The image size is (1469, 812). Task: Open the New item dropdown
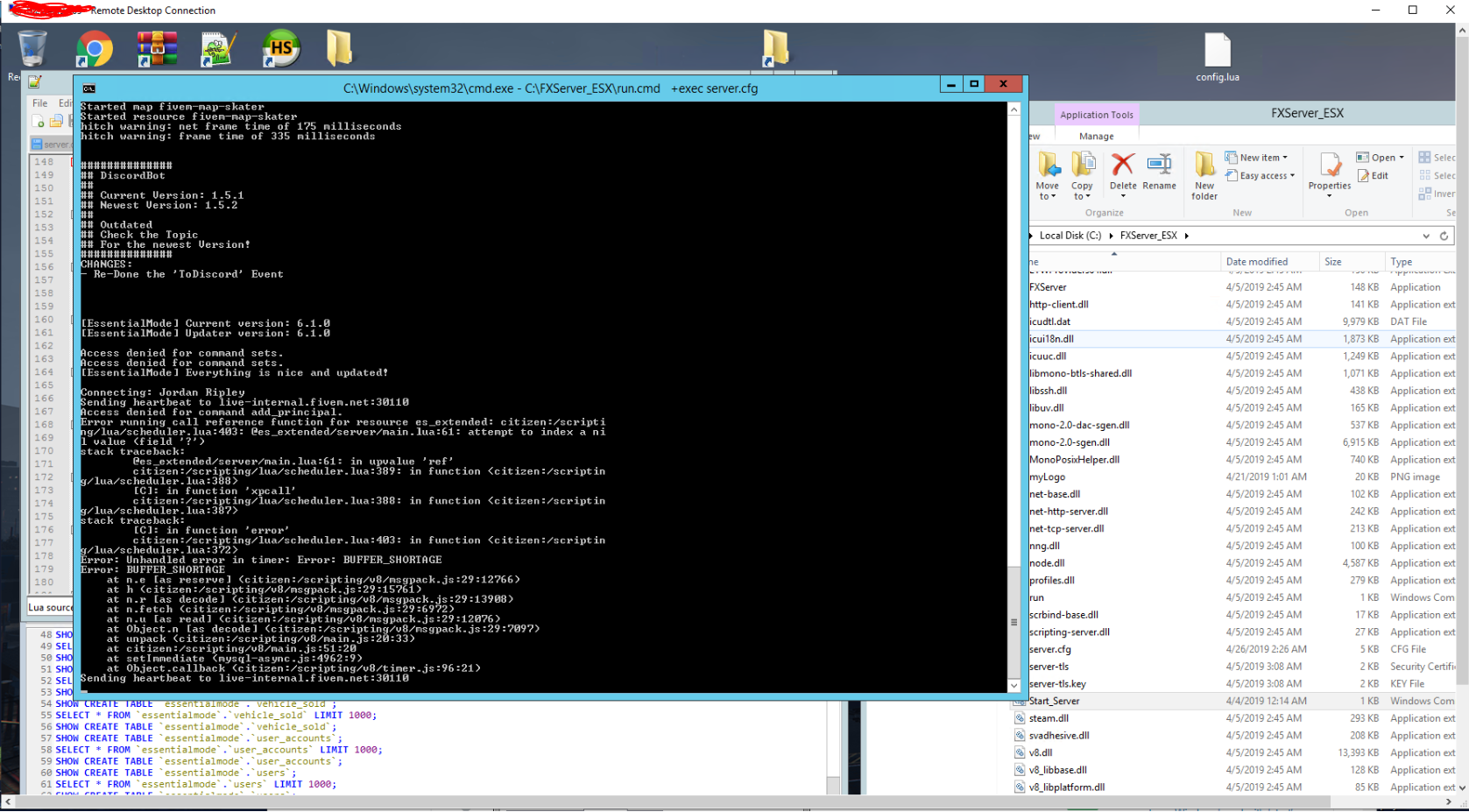(x=1257, y=158)
